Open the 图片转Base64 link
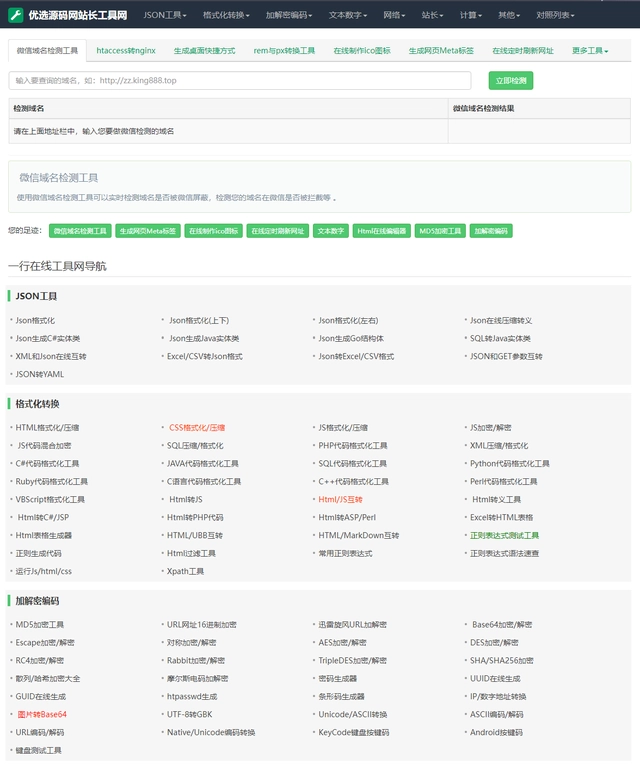 click(x=42, y=715)
